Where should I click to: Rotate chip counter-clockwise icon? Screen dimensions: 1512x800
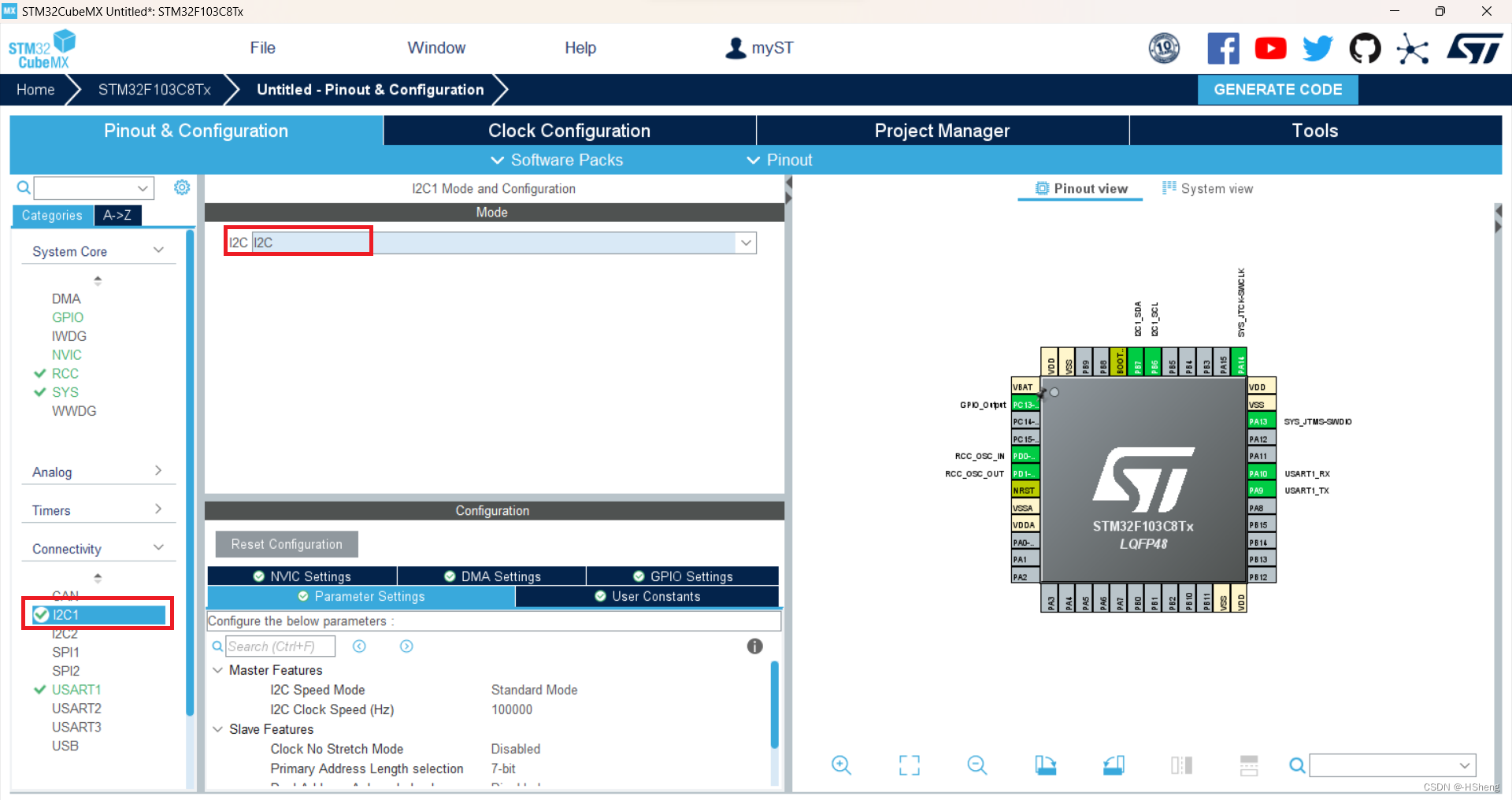(x=1114, y=765)
